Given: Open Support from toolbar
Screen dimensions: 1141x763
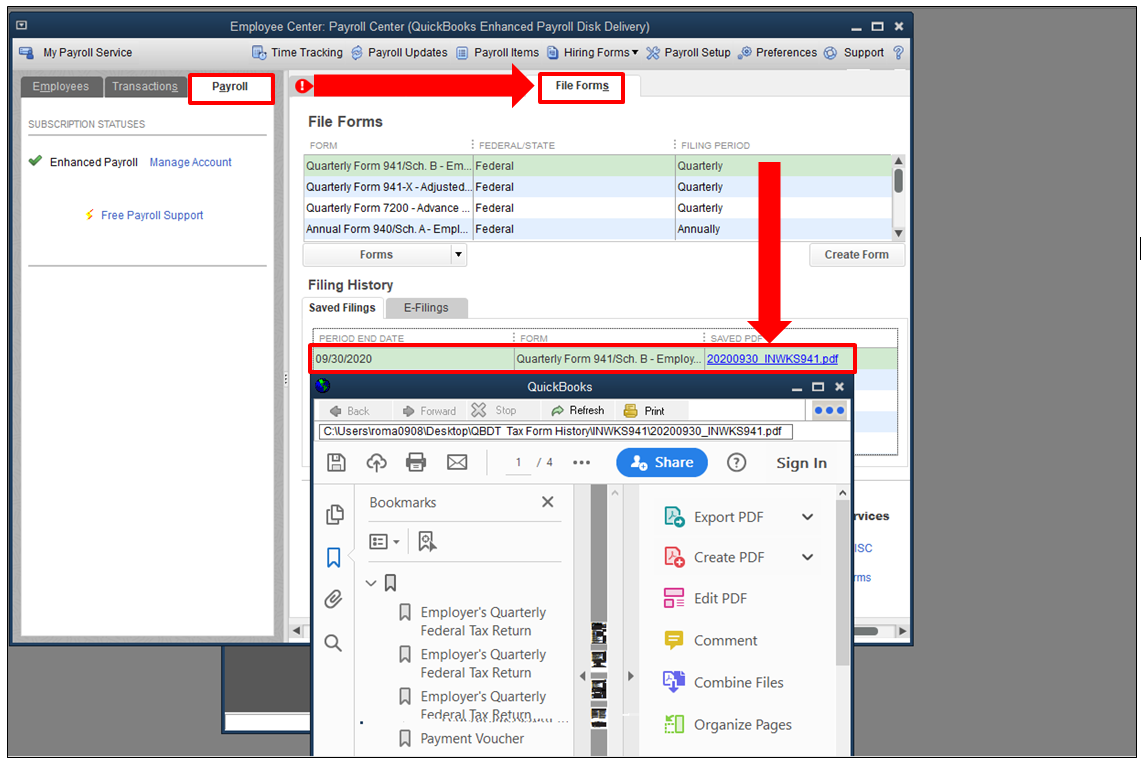Looking at the screenshot, I should click(854, 52).
